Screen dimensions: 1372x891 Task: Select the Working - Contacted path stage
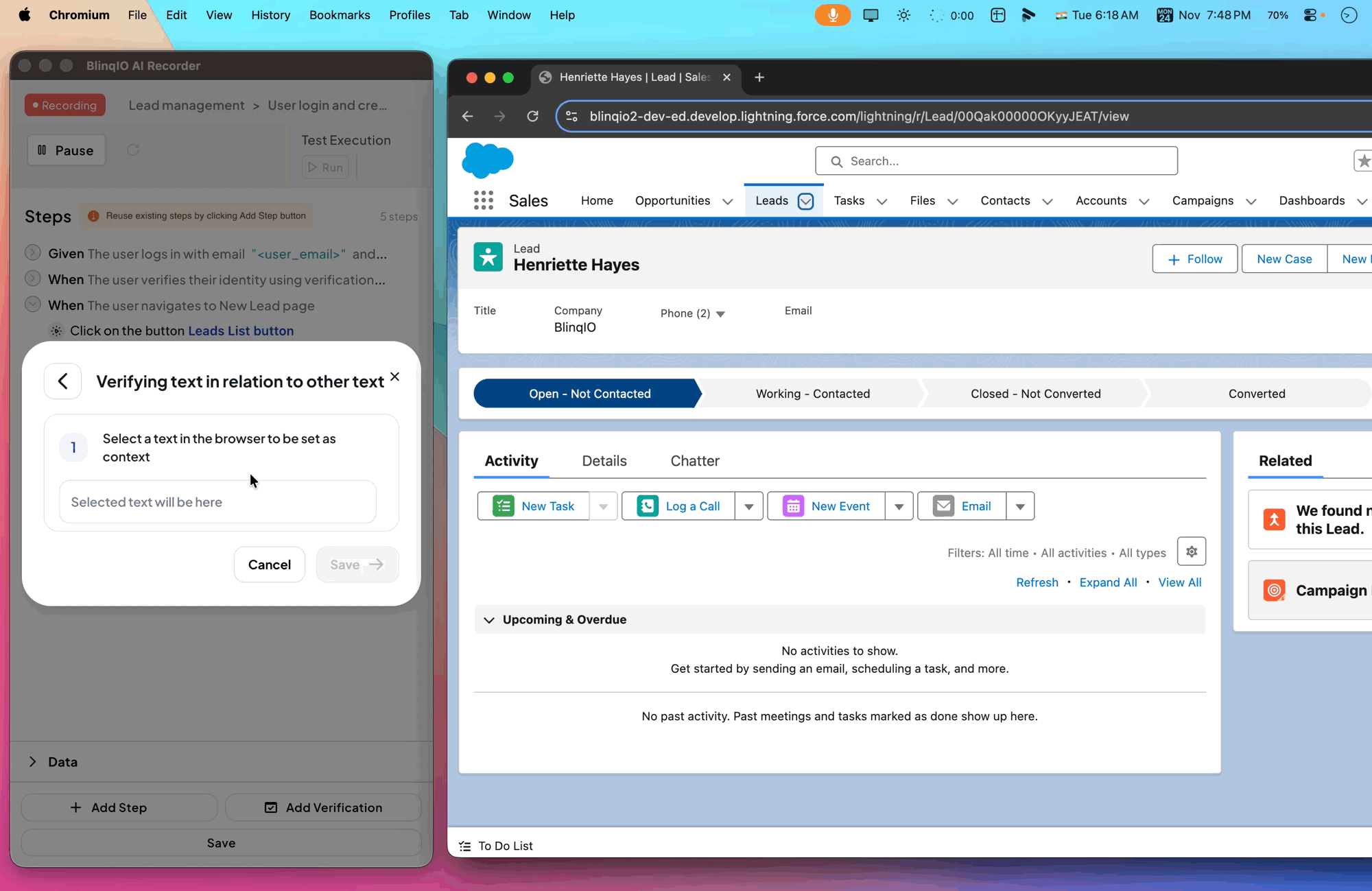[x=812, y=394]
